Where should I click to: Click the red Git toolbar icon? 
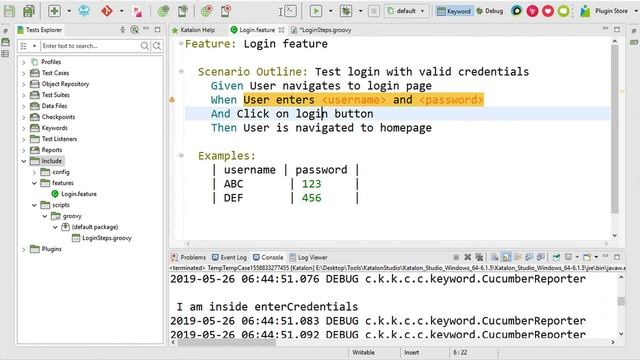pos(107,11)
